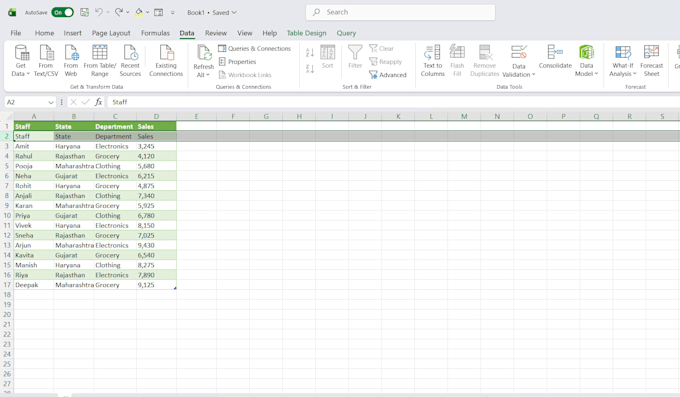Viewport: 680px width, 397px height.
Task: Toggle AutoSave switch off
Action: 62,12
